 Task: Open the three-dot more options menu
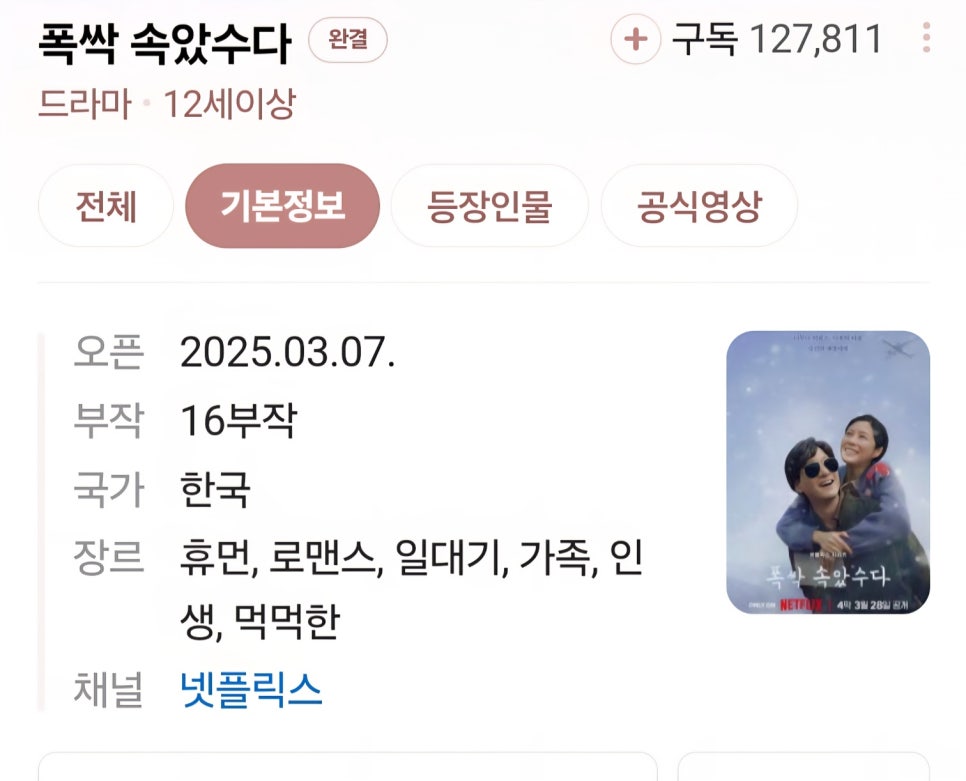pos(927,38)
